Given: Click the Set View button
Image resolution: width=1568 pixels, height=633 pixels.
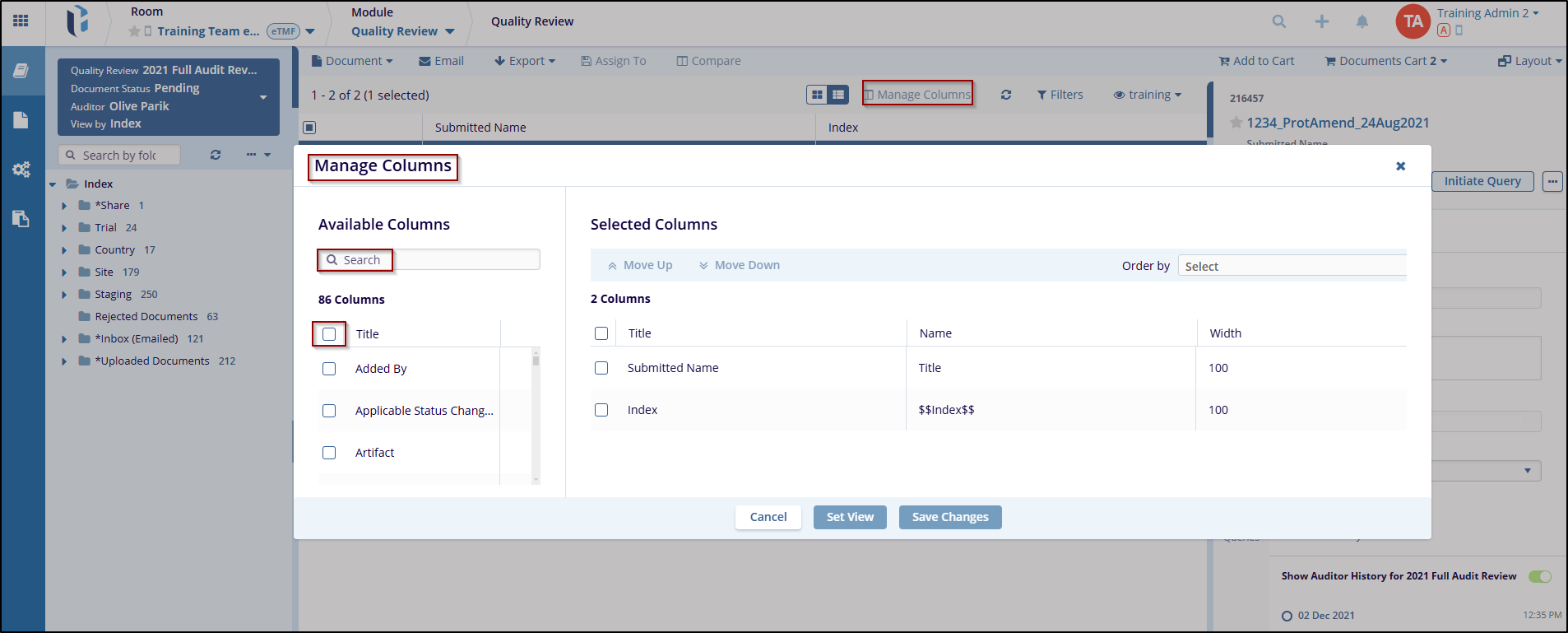Looking at the screenshot, I should coord(850,517).
